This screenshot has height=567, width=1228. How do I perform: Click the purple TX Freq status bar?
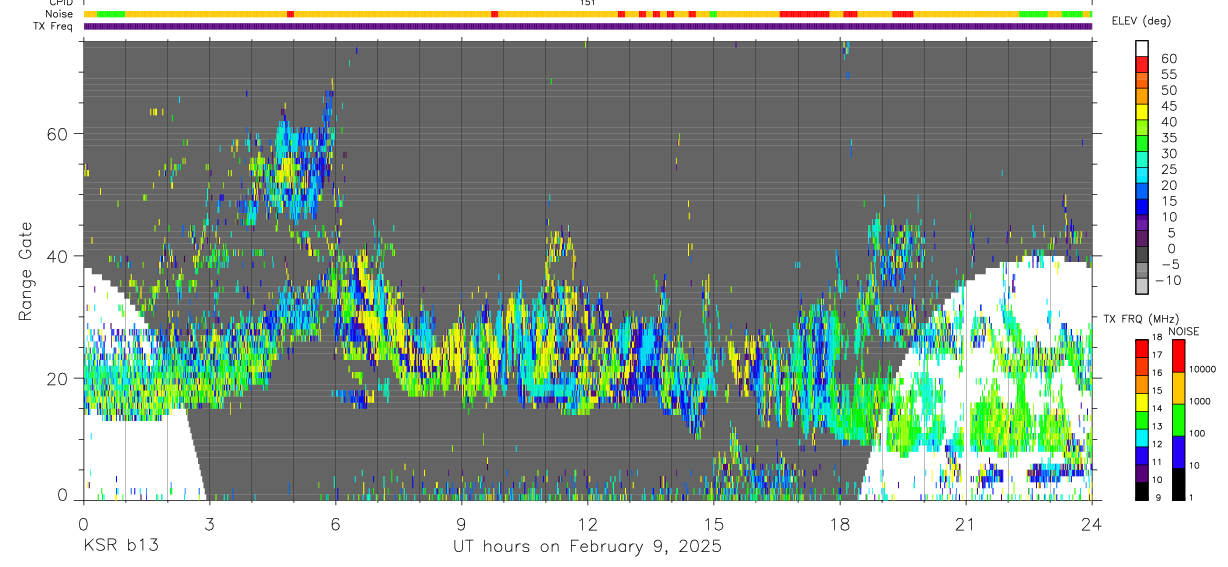587,26
